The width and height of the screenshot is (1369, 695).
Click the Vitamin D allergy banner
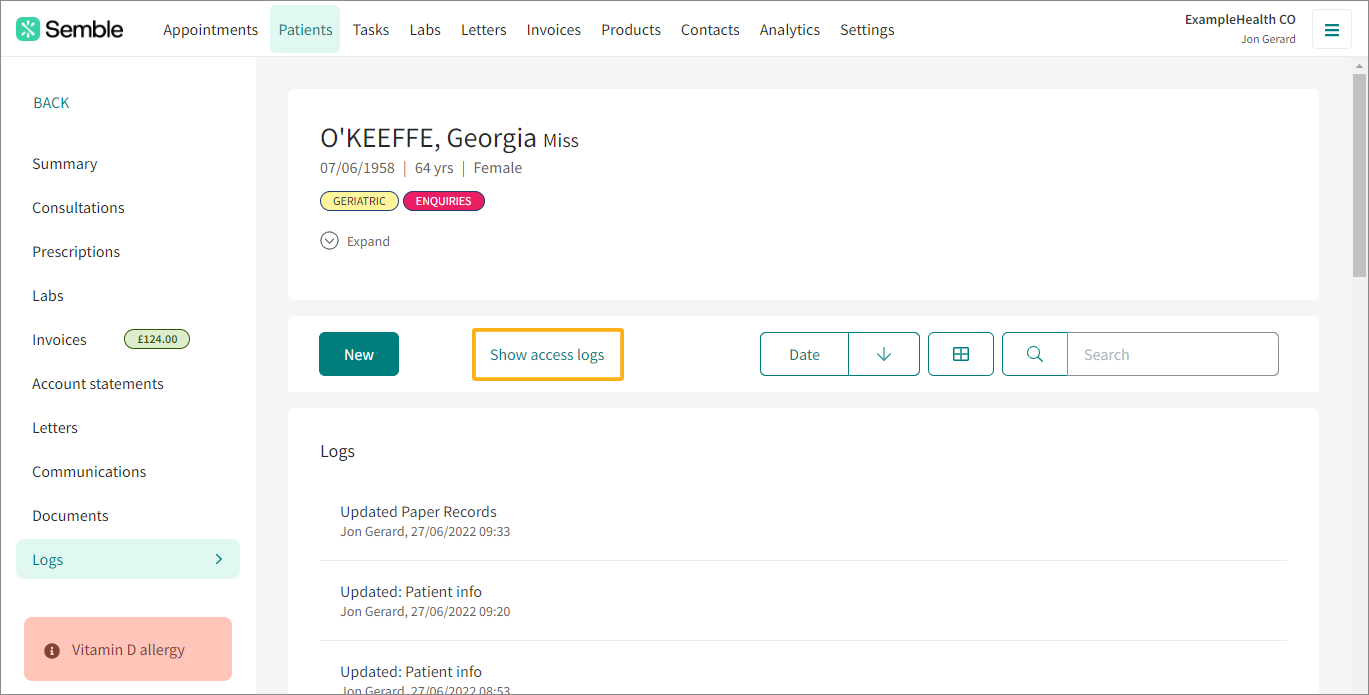[128, 649]
